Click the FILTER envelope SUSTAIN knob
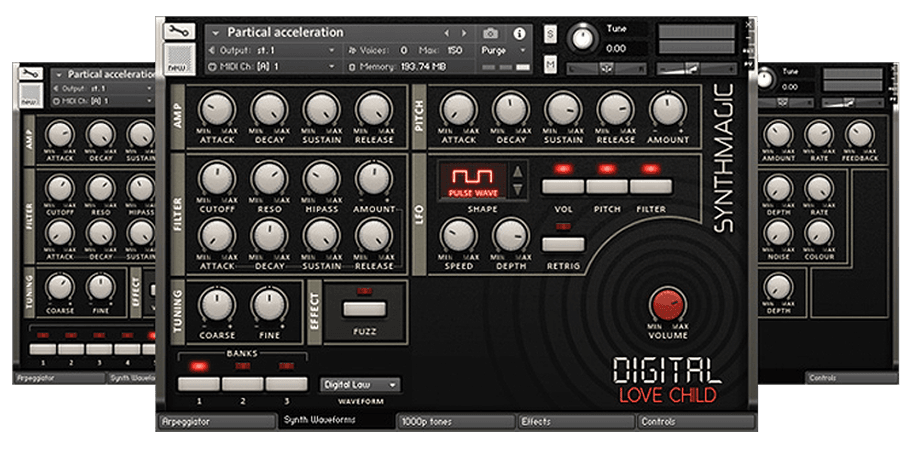 pyautogui.click(x=322, y=235)
